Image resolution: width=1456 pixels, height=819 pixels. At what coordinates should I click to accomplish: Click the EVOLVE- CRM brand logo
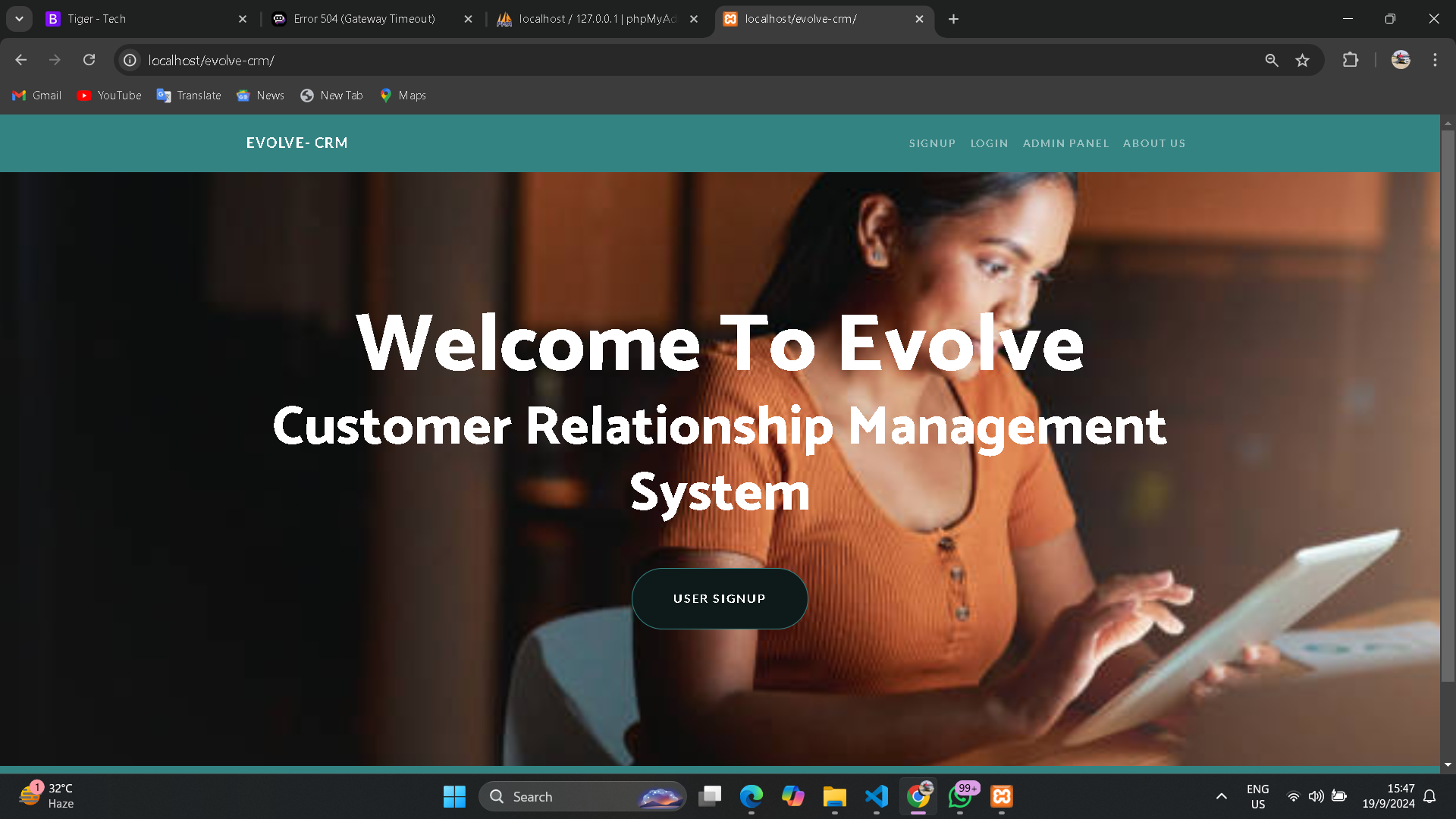(x=297, y=143)
